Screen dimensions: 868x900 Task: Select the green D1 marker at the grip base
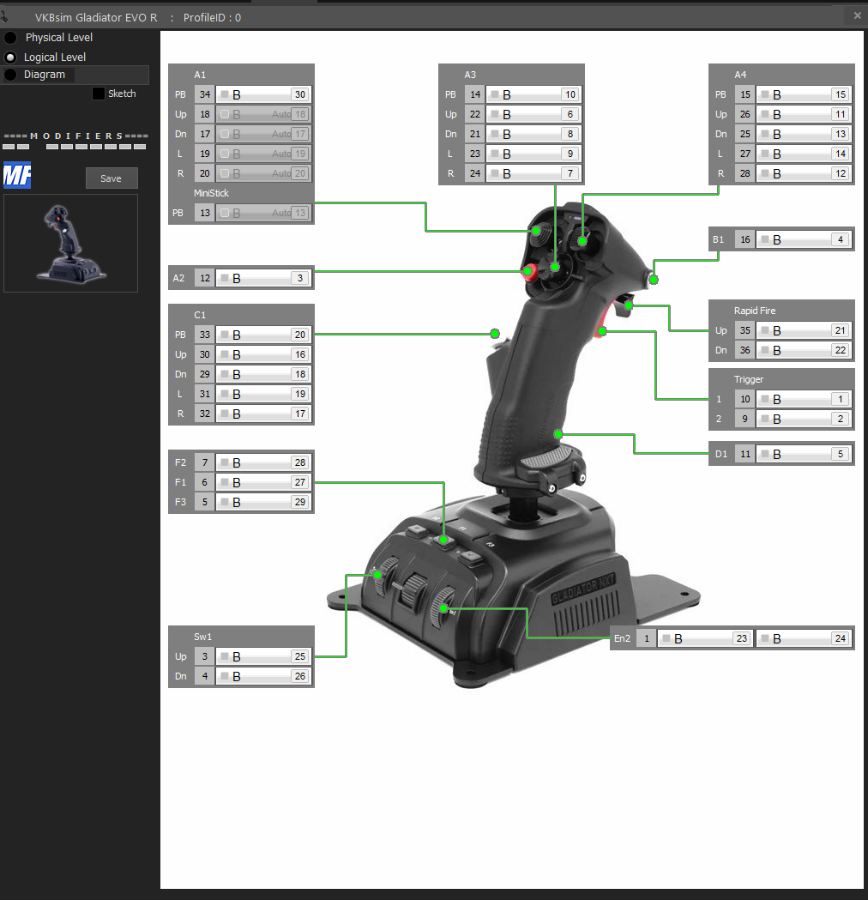click(560, 434)
